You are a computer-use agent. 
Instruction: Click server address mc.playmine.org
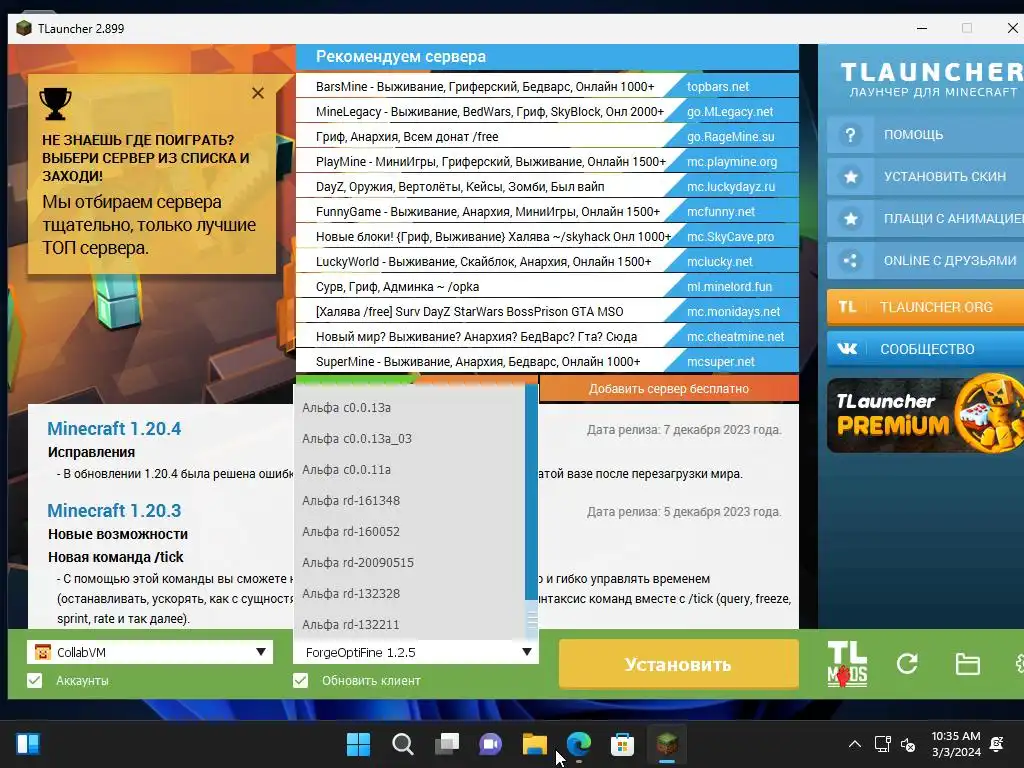coord(731,161)
